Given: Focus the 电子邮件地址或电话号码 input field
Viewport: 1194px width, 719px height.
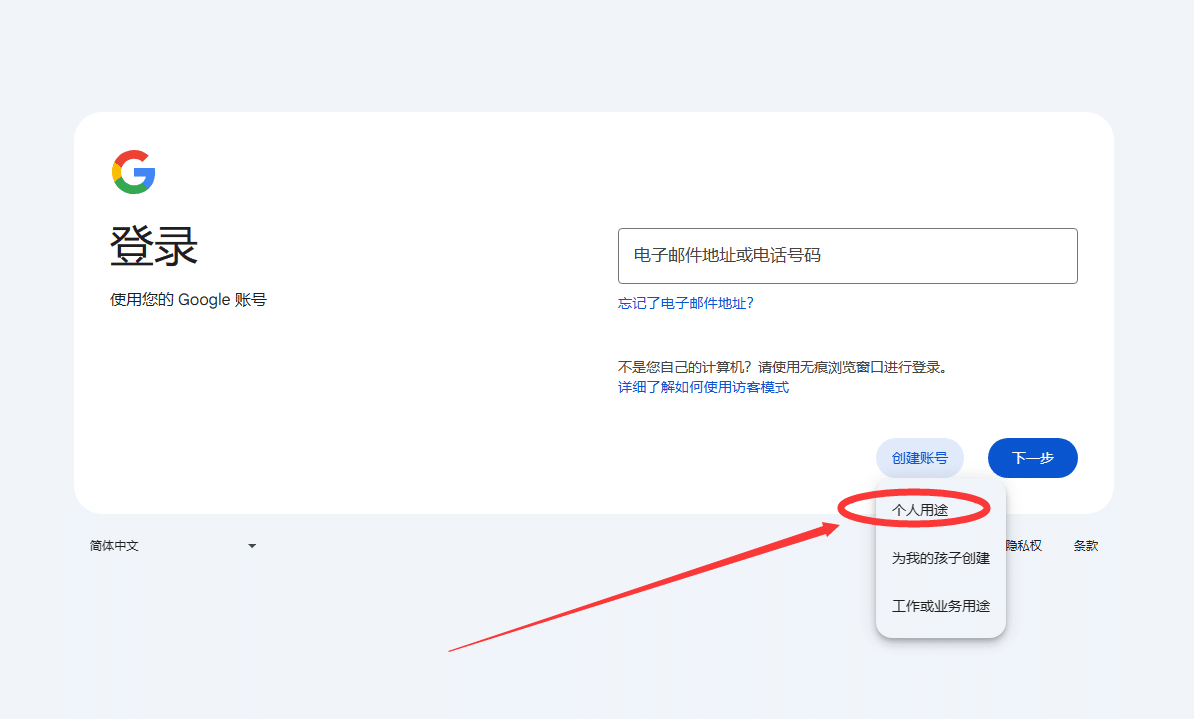Looking at the screenshot, I should click(x=848, y=256).
